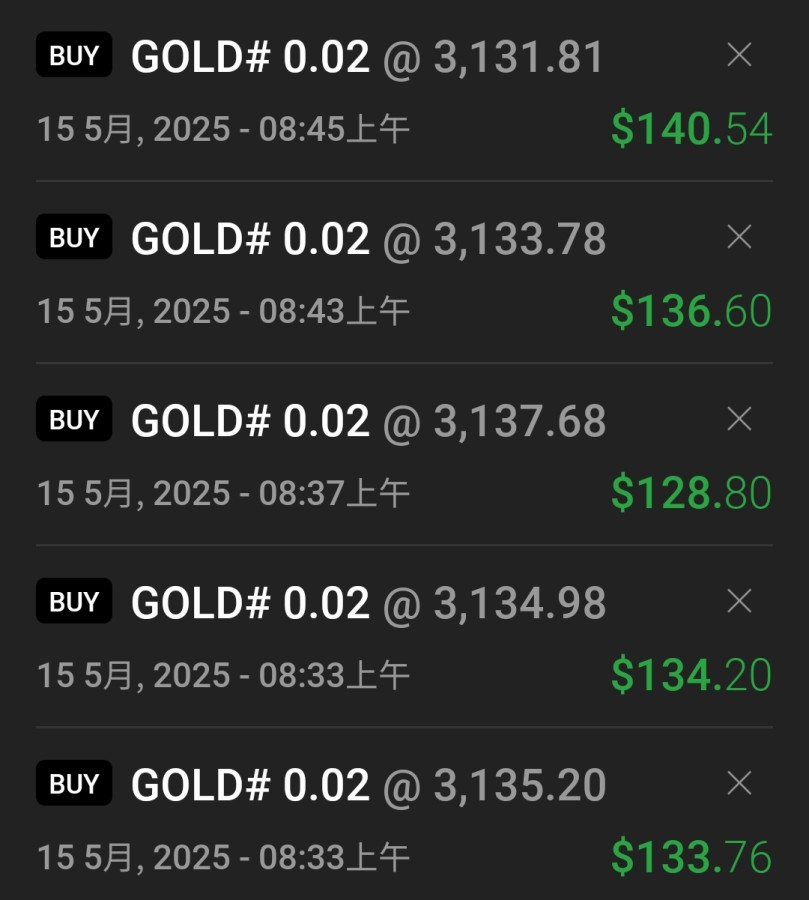Open the order dated 08:45 on 15 May

[x=223, y=129]
